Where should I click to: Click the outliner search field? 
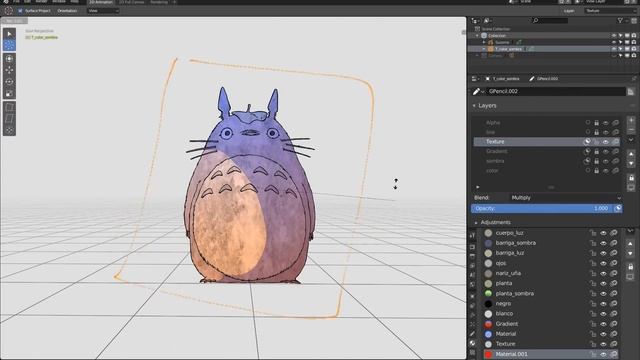point(550,20)
